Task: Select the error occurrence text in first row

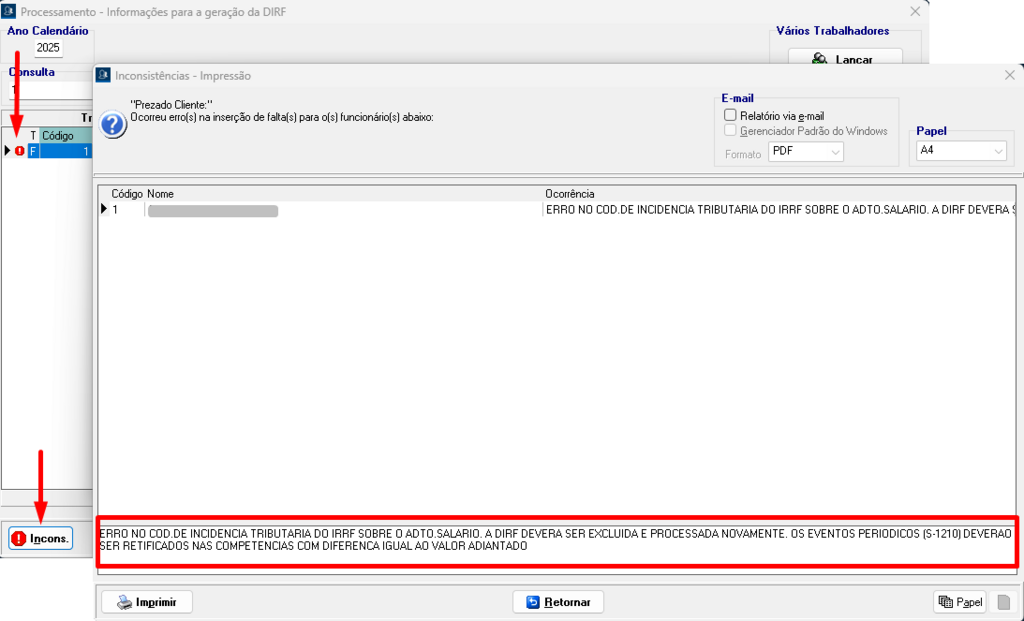Action: point(780,210)
